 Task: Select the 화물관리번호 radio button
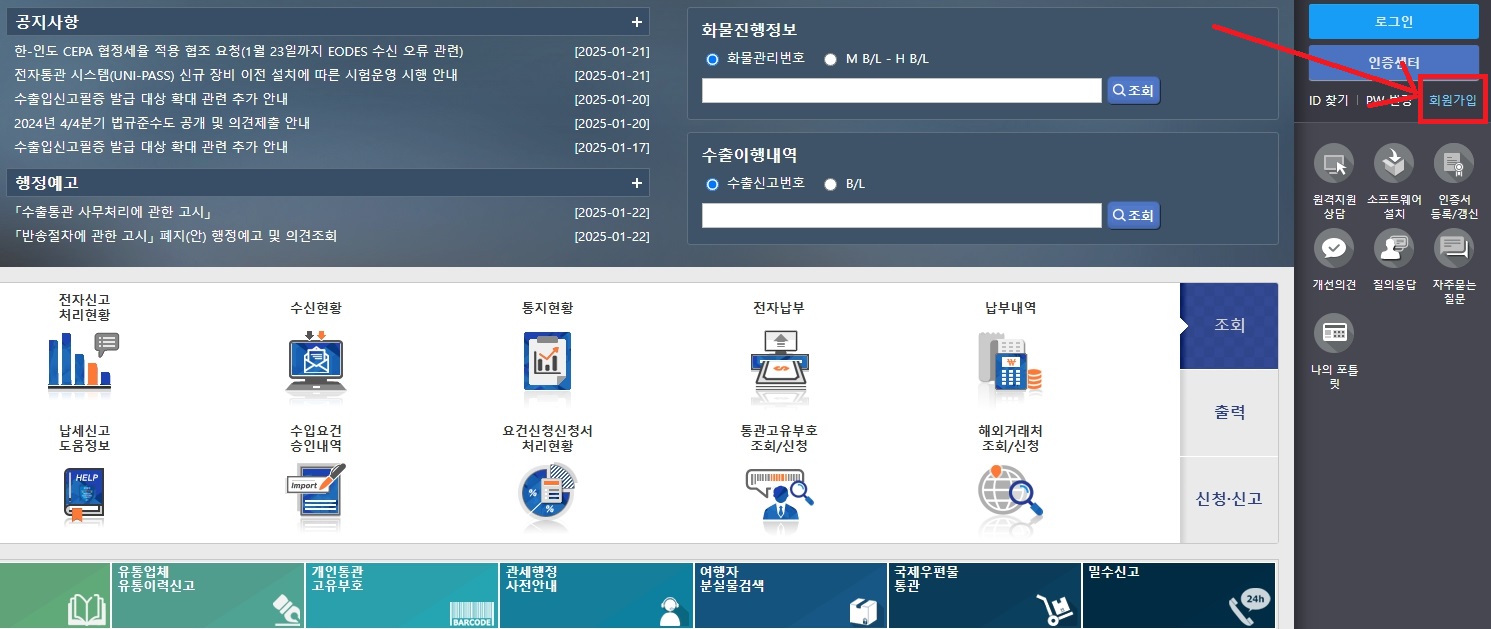click(x=711, y=59)
